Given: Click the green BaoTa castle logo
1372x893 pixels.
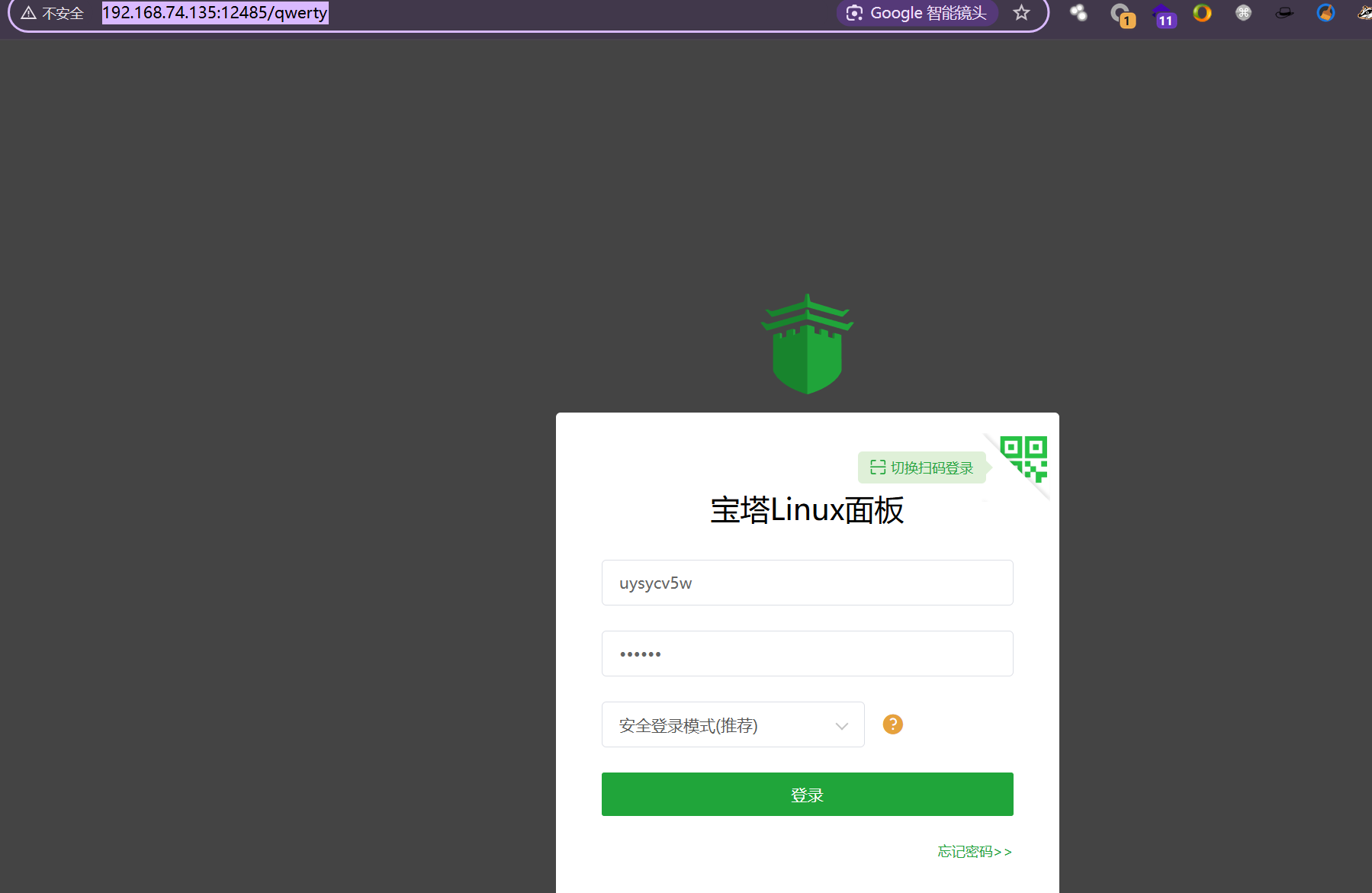Looking at the screenshot, I should [807, 345].
